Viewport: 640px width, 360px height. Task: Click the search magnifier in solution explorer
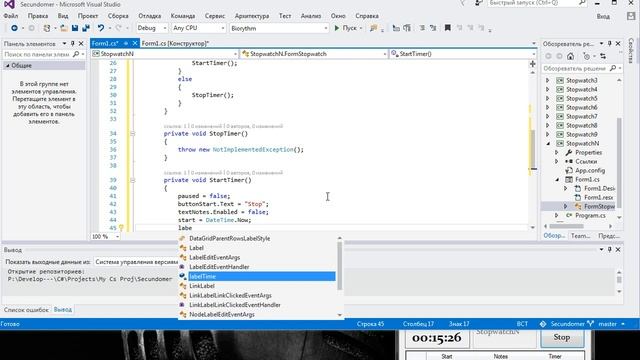click(612, 69)
